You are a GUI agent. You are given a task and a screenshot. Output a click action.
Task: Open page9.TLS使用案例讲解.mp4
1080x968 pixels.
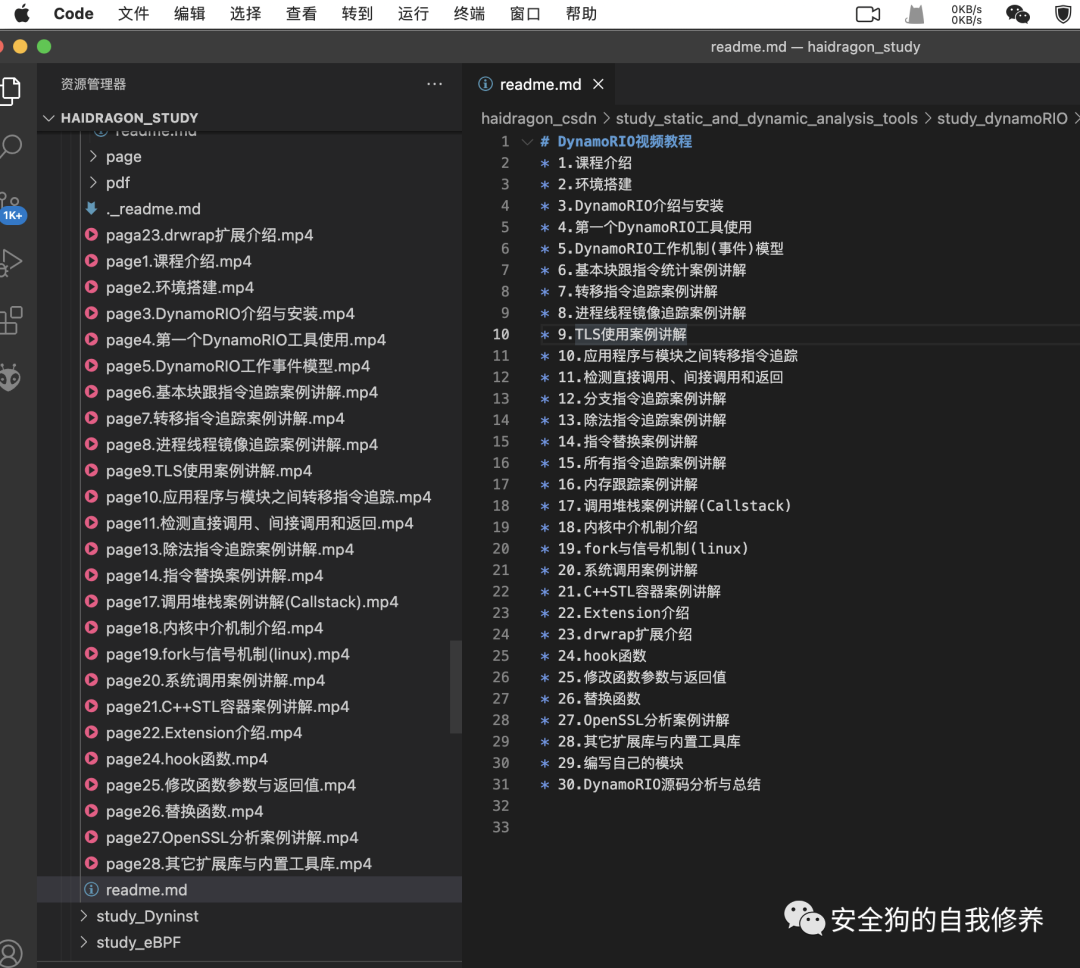209,471
